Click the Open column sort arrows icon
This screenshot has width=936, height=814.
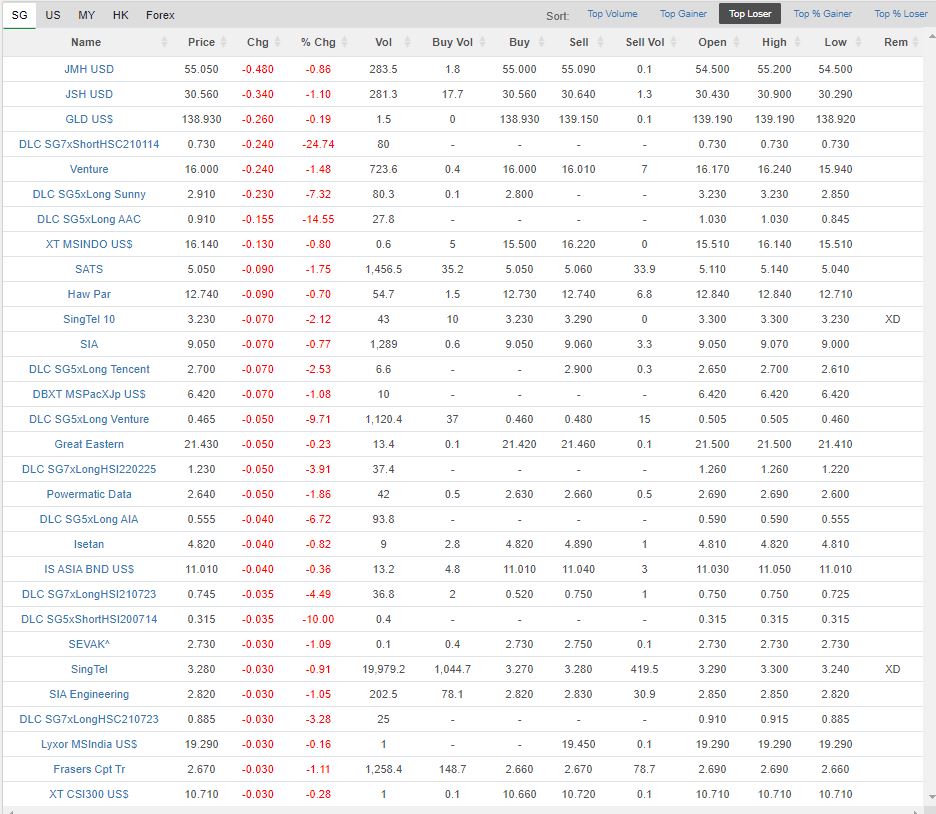pyautogui.click(x=737, y=42)
